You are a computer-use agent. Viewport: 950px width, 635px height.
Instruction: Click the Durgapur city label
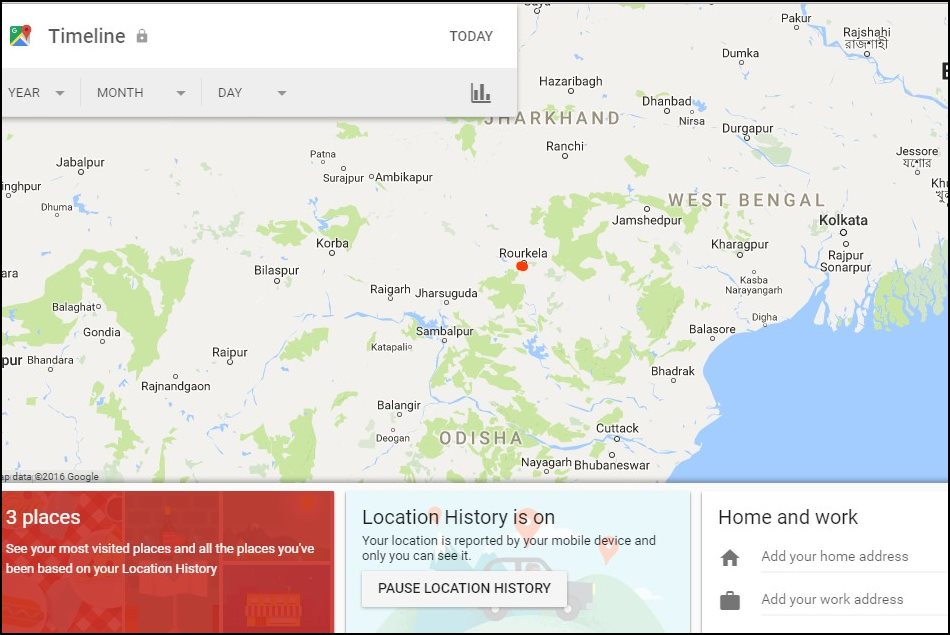tap(747, 128)
